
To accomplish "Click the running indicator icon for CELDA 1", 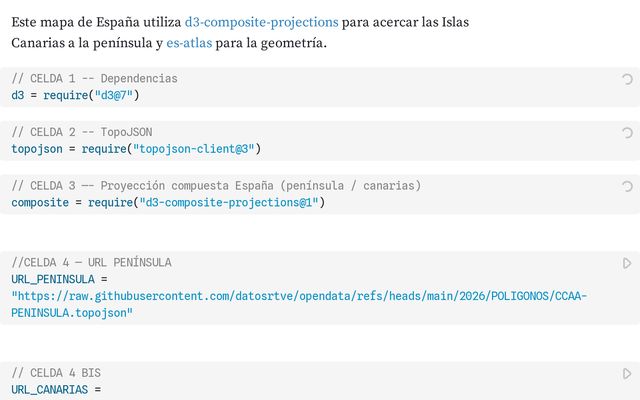I will point(627,78).
